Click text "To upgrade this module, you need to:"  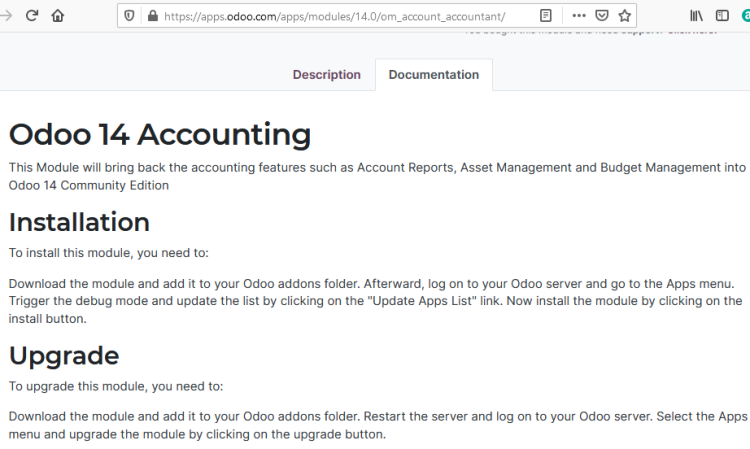coord(116,386)
